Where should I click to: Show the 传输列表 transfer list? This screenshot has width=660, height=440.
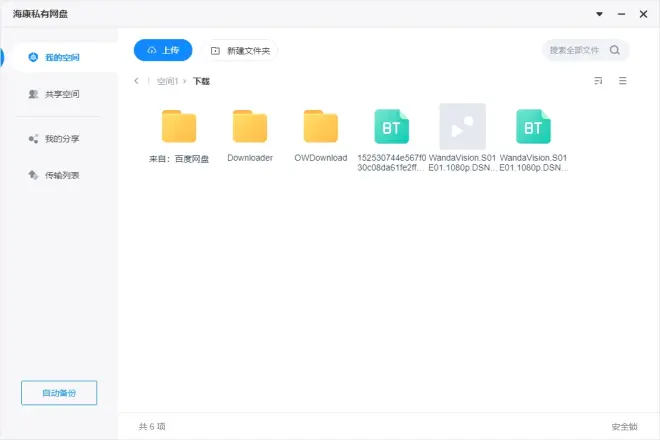click(60, 175)
